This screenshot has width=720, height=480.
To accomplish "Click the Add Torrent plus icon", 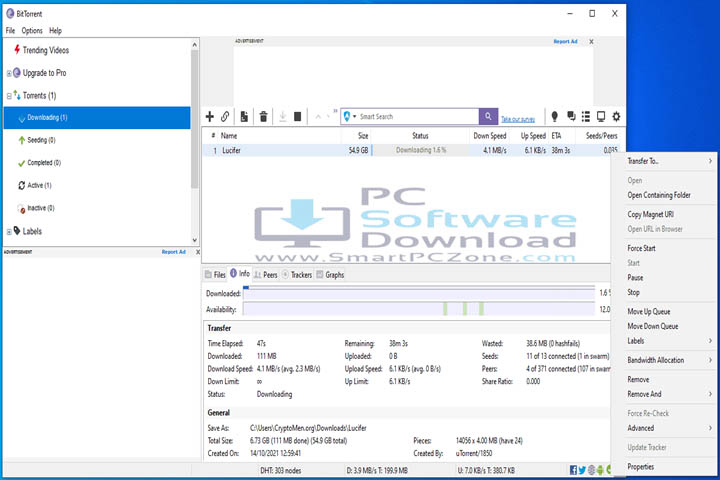I will [210, 117].
